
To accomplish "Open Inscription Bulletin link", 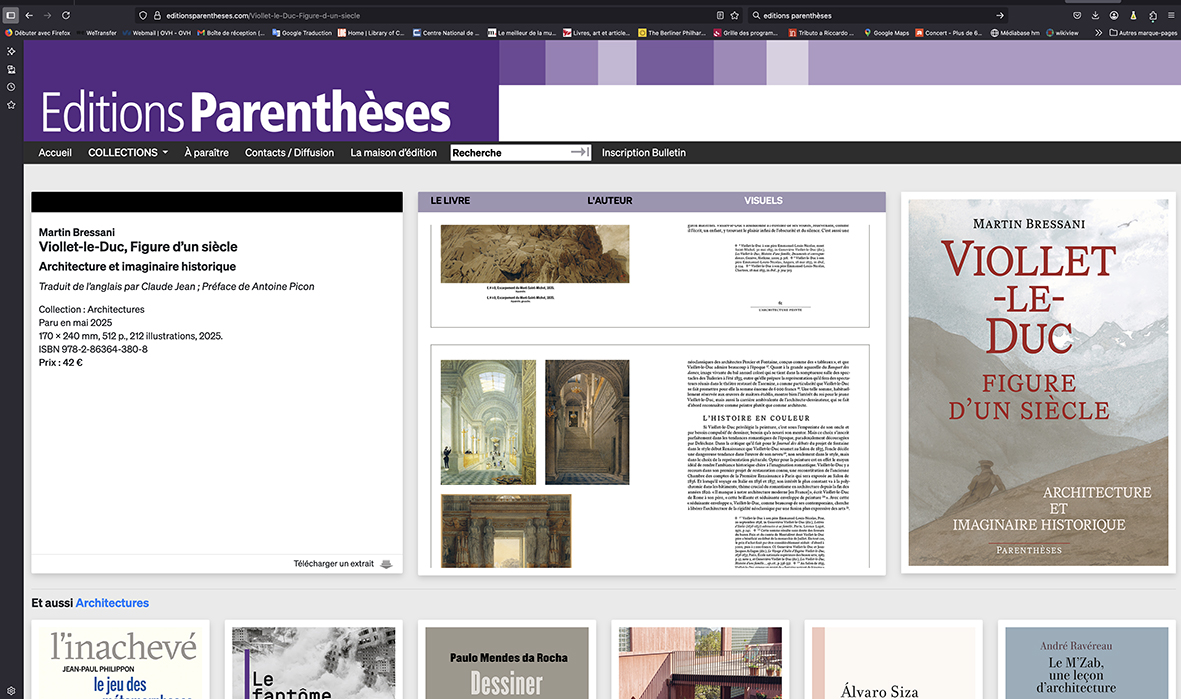I will [x=644, y=152].
